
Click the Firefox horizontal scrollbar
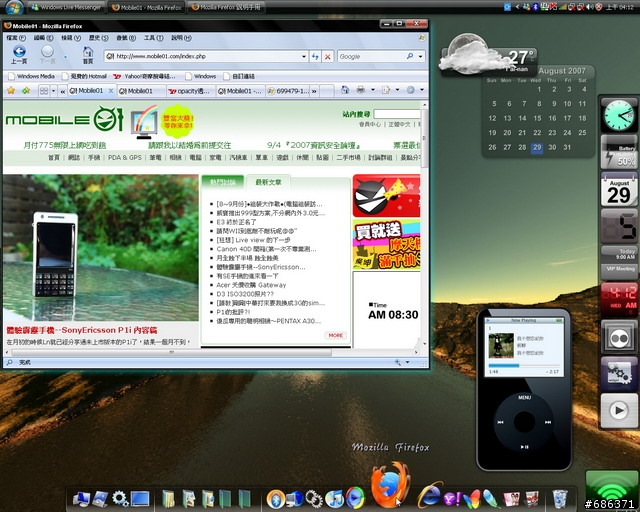click(x=171, y=352)
